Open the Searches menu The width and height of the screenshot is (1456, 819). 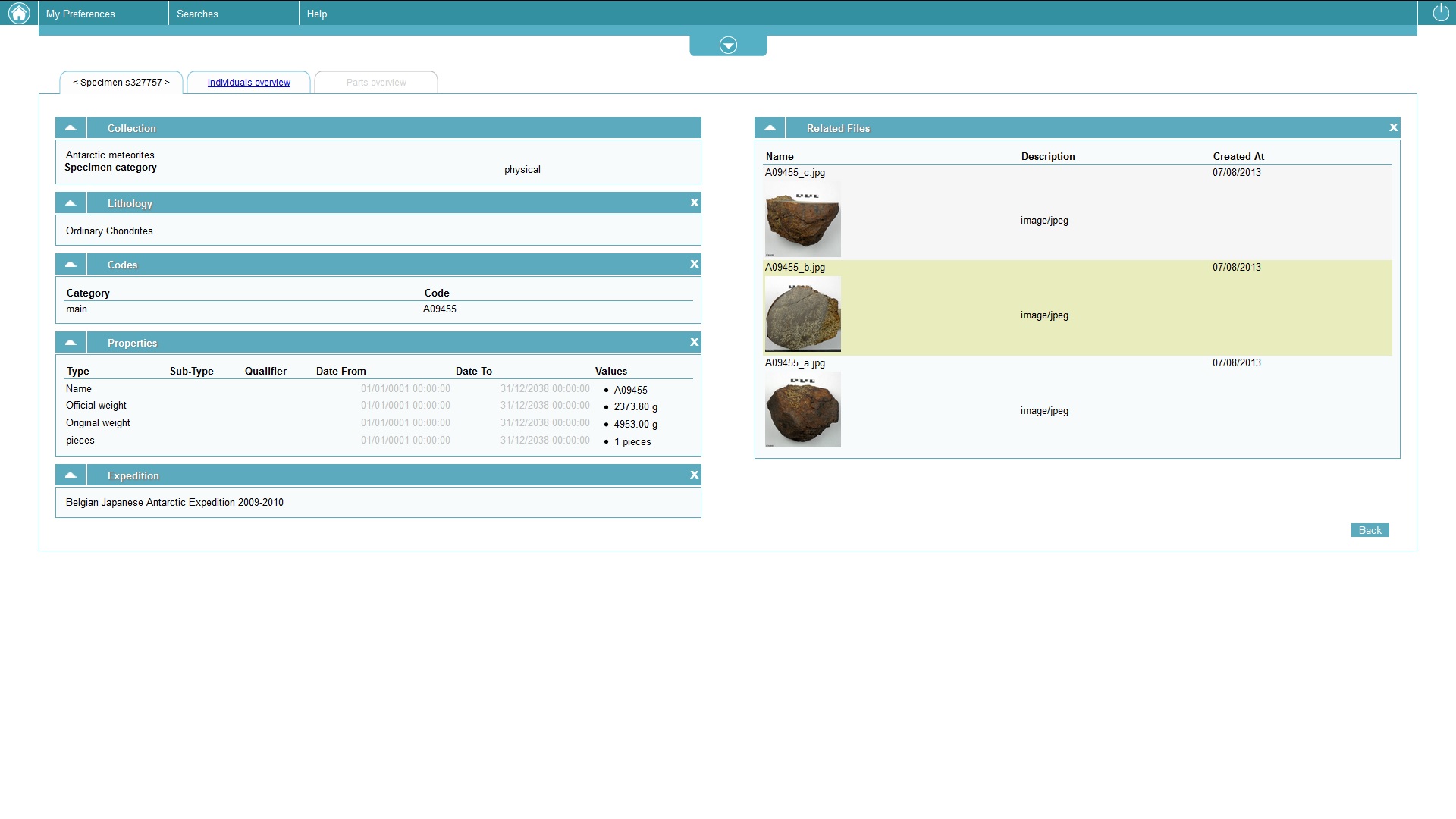197,14
